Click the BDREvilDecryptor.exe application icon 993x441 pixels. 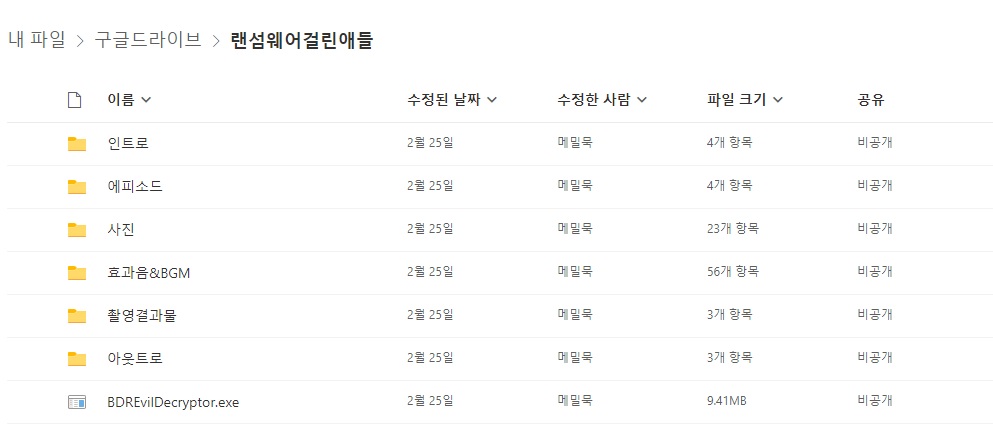coord(77,402)
